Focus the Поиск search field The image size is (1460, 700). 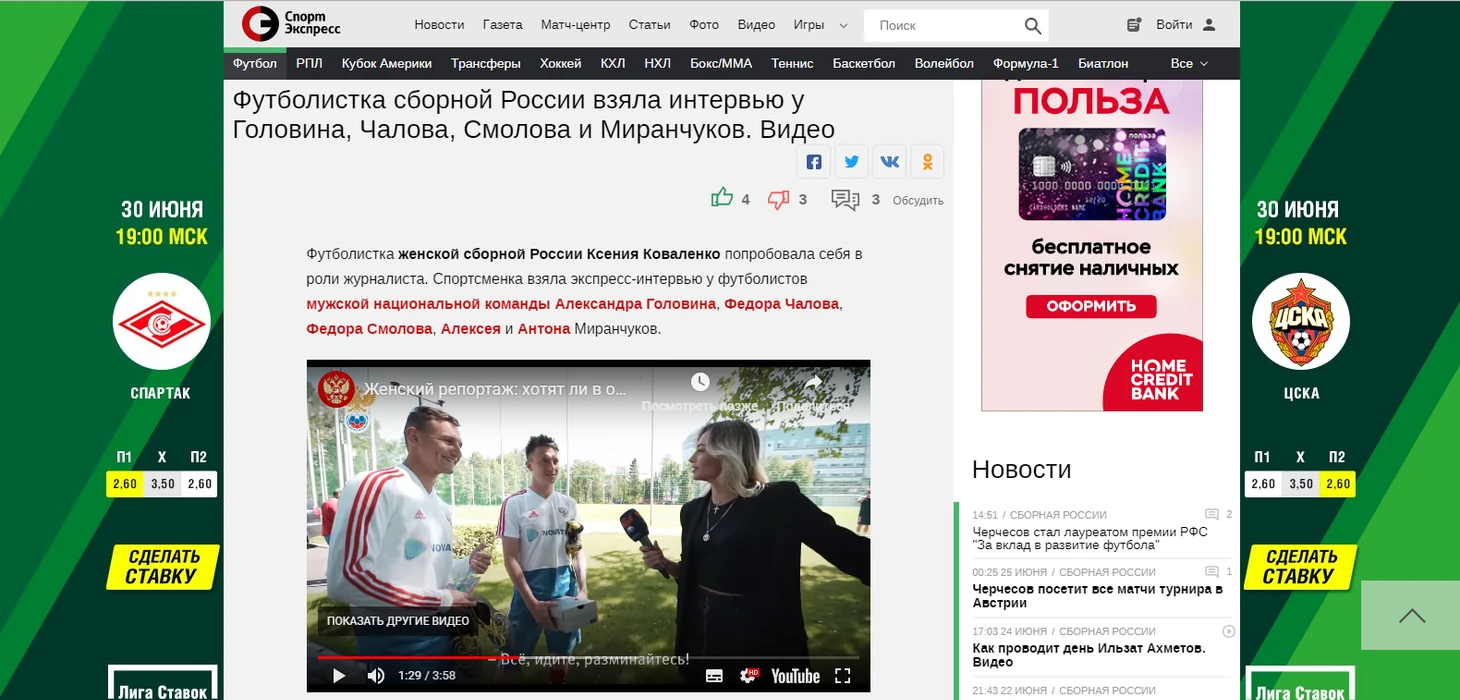(945, 25)
